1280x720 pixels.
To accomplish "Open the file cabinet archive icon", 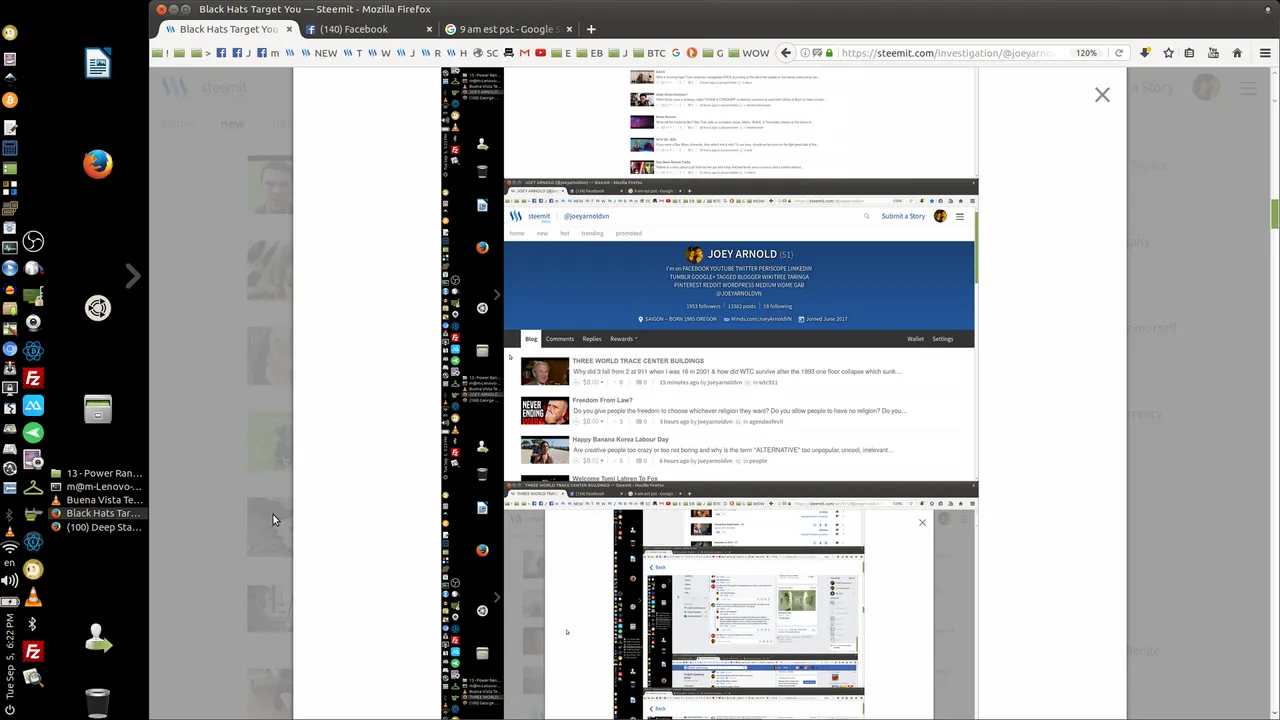I will tap(97, 410).
